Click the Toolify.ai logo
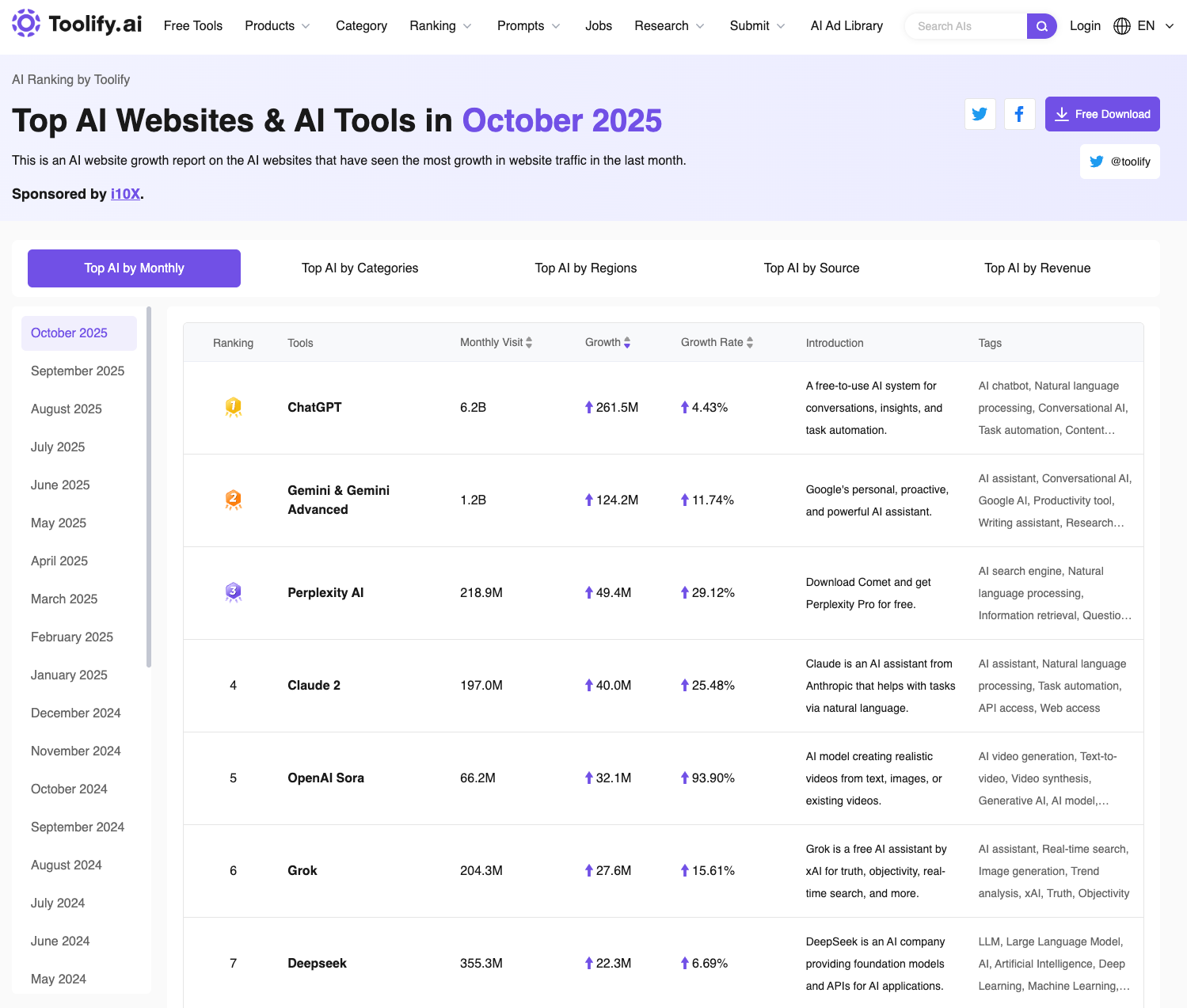This screenshot has width=1187, height=1008. (x=77, y=25)
